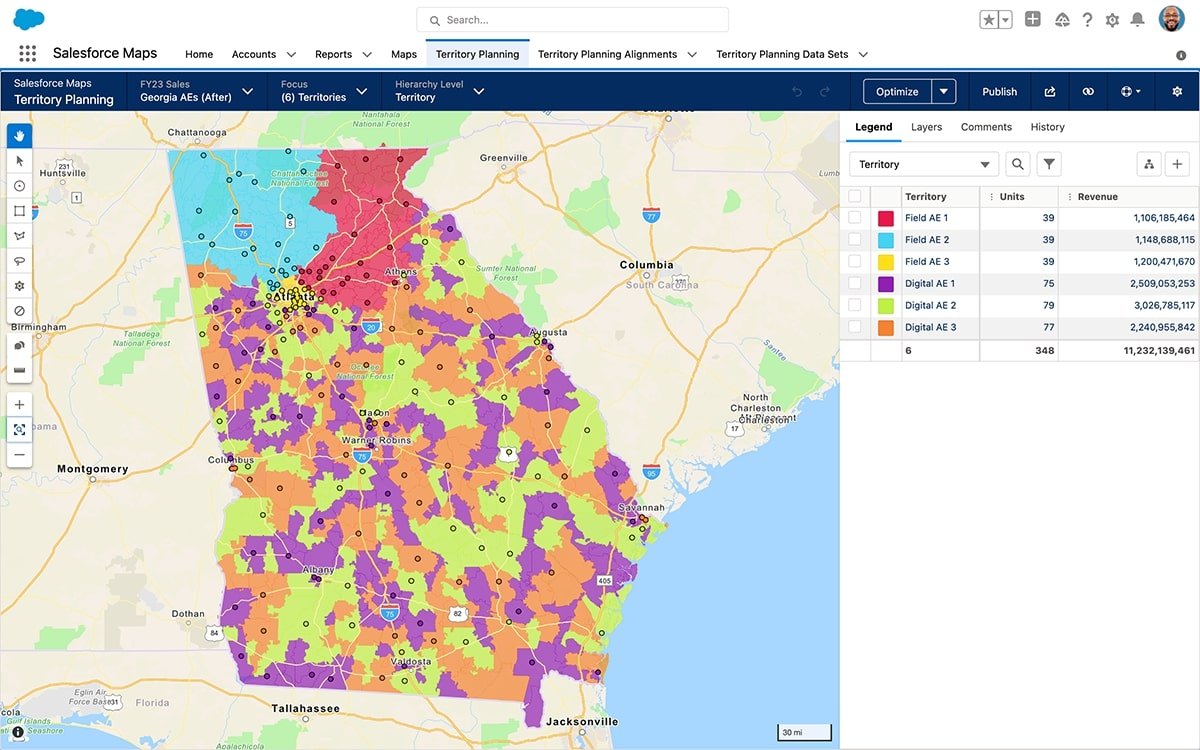Expand the Hierarchy Level Territory dropdown
1200x750 pixels.
[479, 91]
